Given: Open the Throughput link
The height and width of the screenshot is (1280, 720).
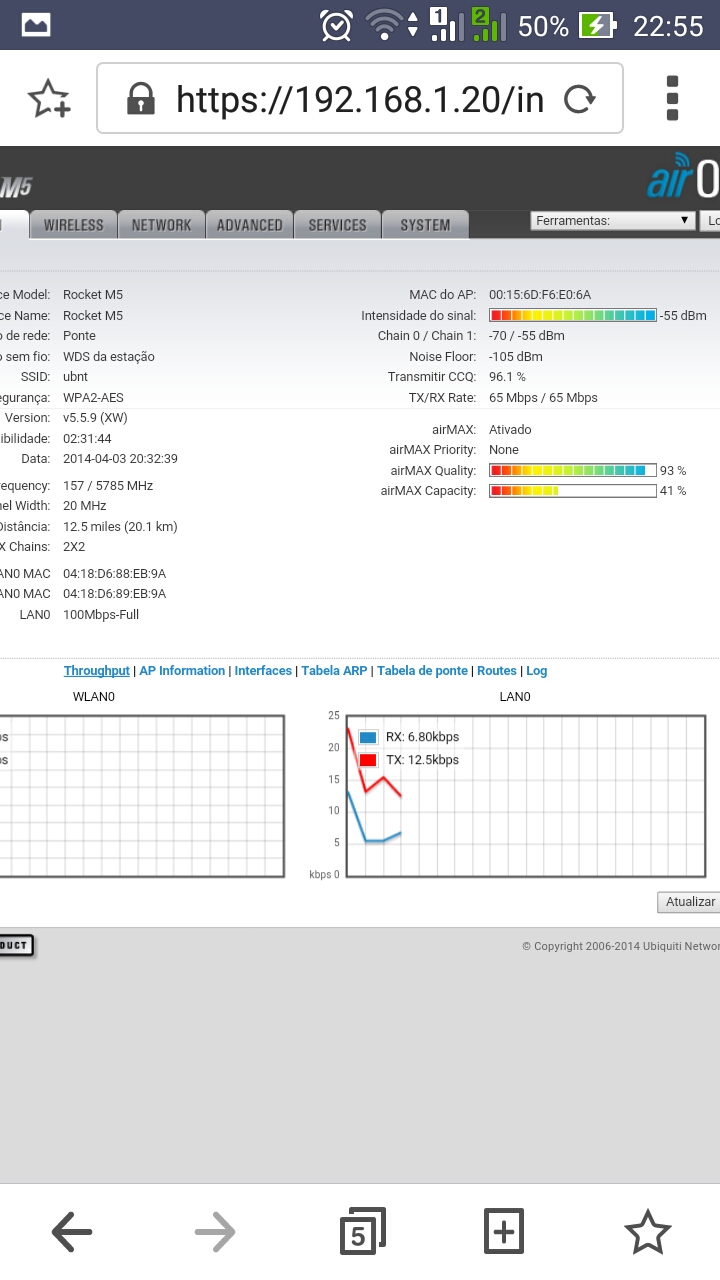Looking at the screenshot, I should coord(97,671).
